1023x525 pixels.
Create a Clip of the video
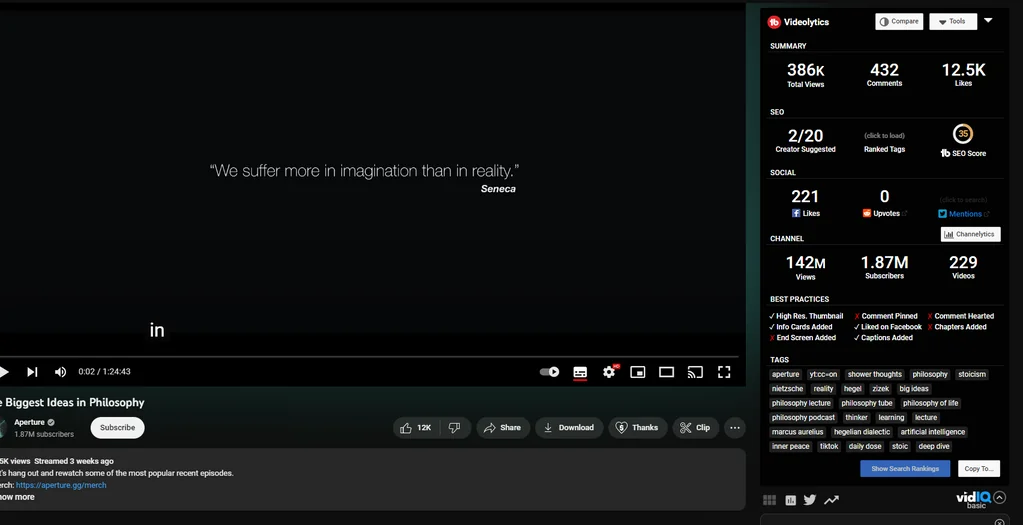(695, 428)
